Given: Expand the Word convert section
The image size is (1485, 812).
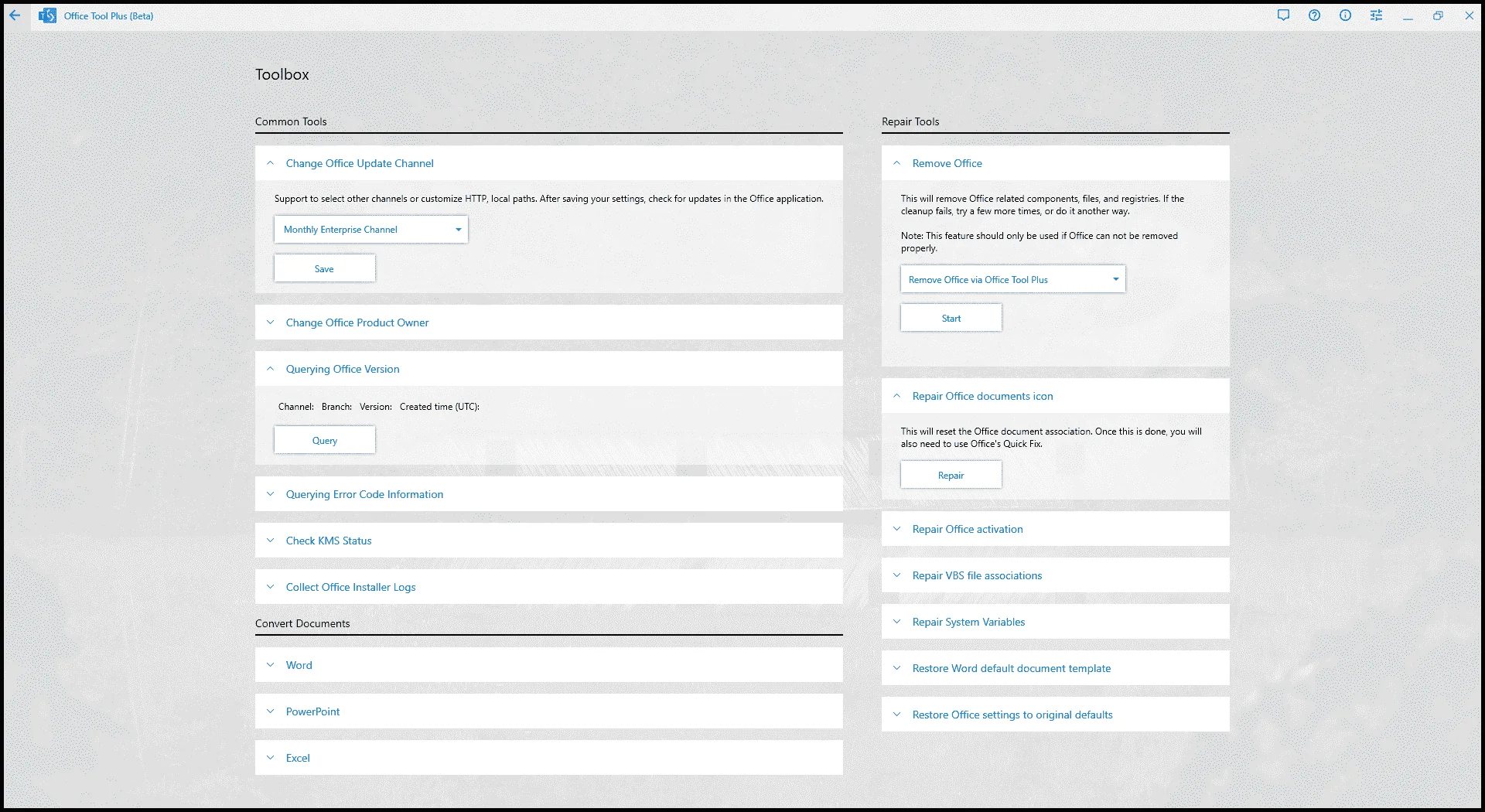Looking at the screenshot, I should [549, 665].
